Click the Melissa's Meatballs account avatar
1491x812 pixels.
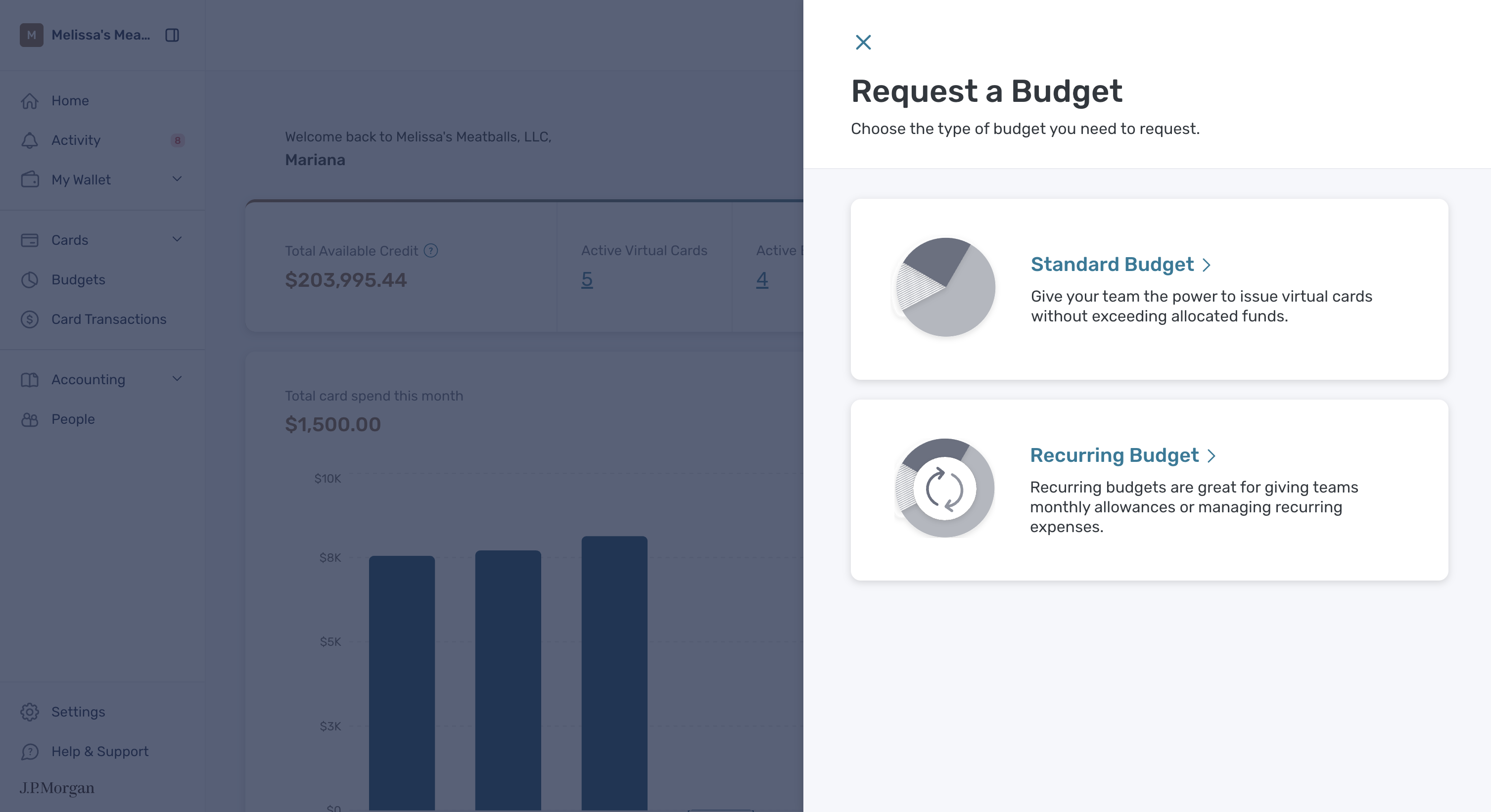click(x=31, y=35)
